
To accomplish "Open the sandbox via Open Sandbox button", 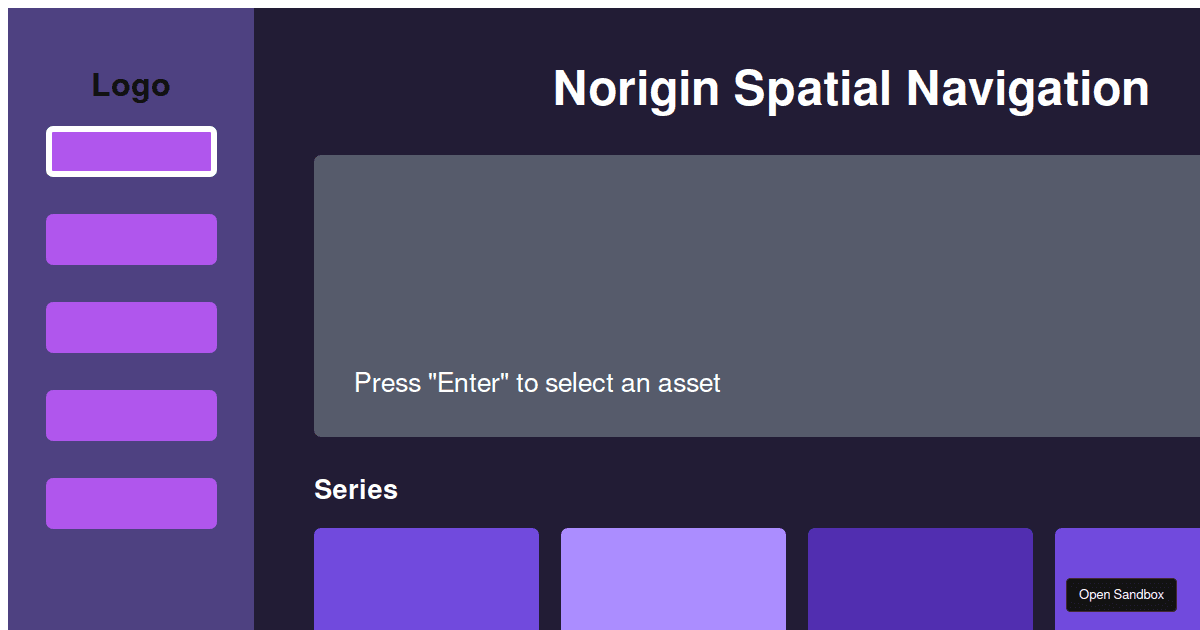I will point(1121,594).
